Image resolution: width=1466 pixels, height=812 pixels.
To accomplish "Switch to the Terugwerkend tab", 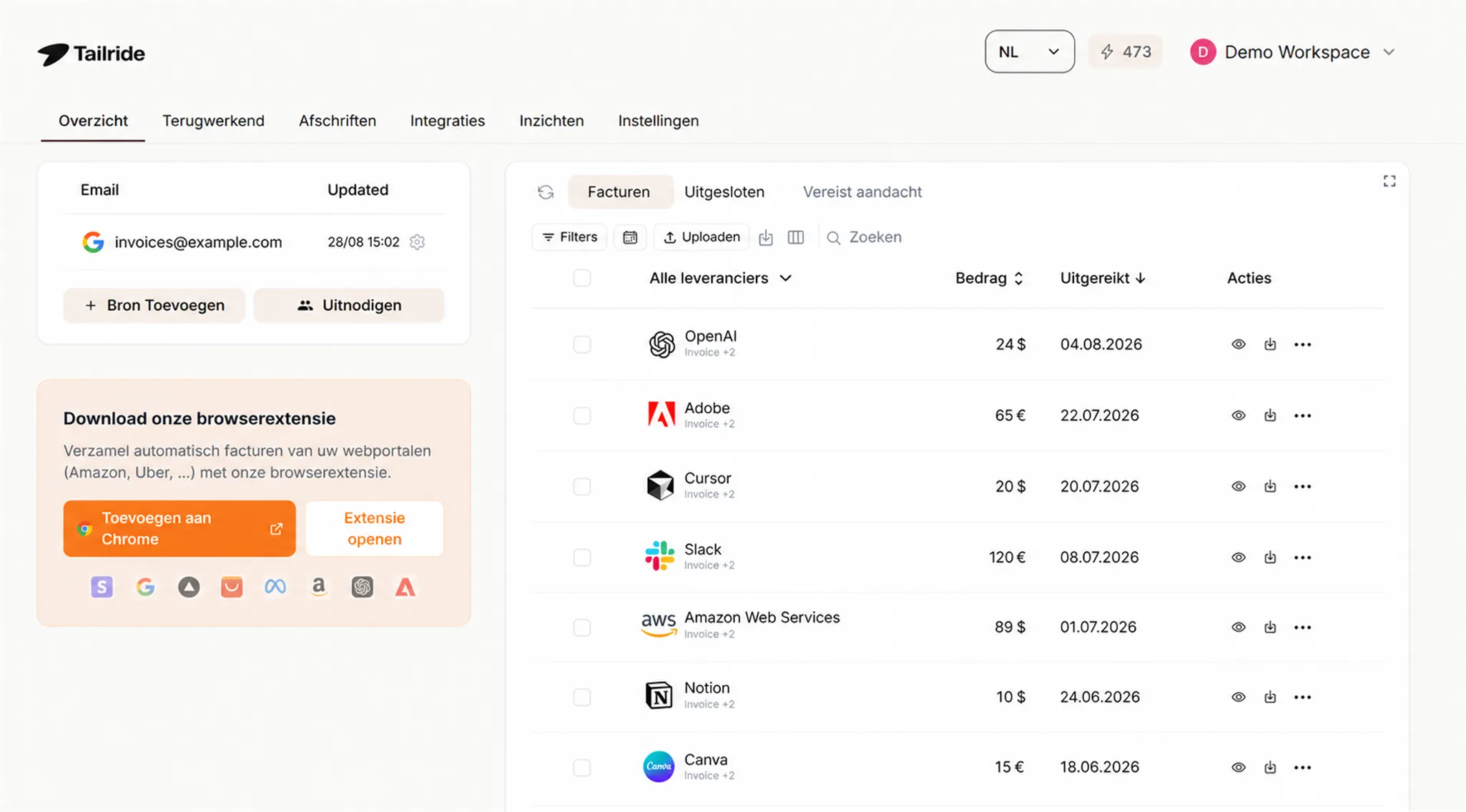I will [213, 121].
